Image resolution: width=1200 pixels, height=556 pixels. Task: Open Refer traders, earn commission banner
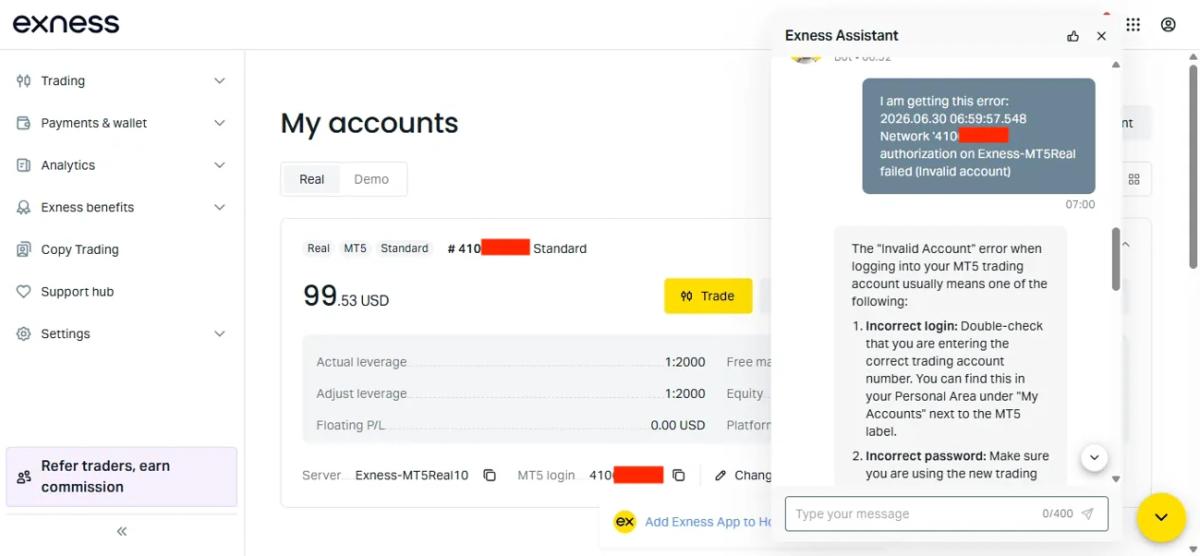coord(122,476)
